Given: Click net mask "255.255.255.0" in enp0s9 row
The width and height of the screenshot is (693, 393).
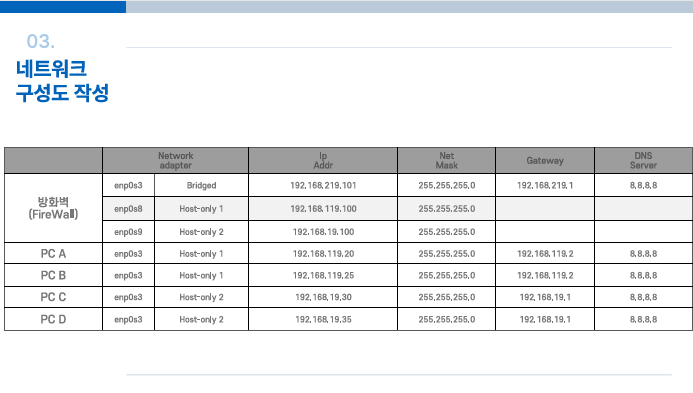Looking at the screenshot, I should pos(446,232).
